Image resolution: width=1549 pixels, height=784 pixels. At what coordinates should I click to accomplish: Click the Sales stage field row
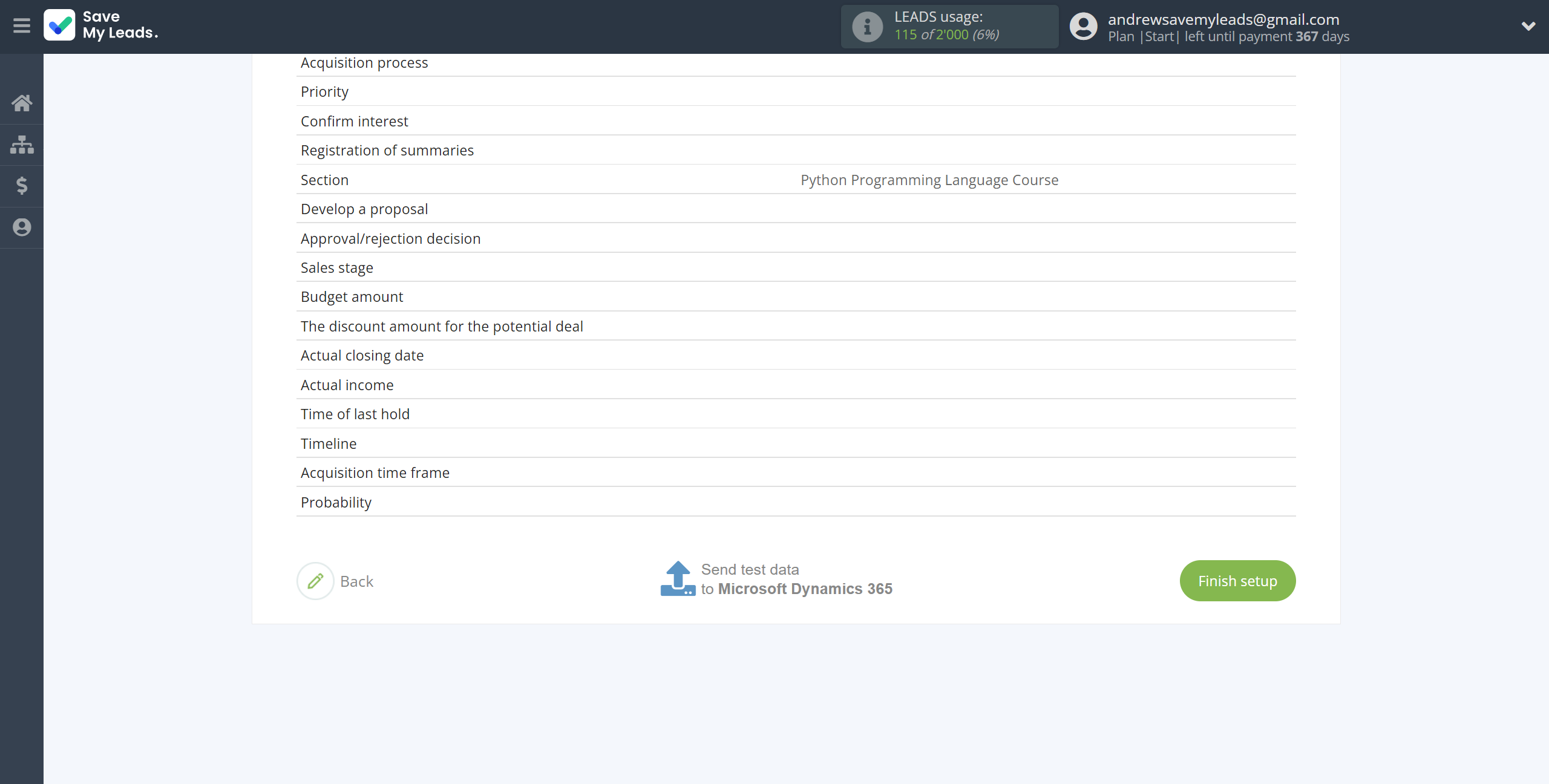pyautogui.click(x=796, y=268)
